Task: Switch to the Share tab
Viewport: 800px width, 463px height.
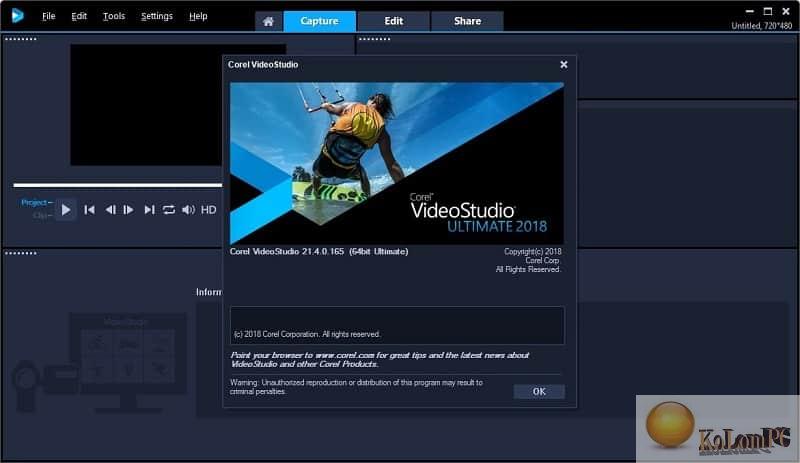Action: click(467, 21)
